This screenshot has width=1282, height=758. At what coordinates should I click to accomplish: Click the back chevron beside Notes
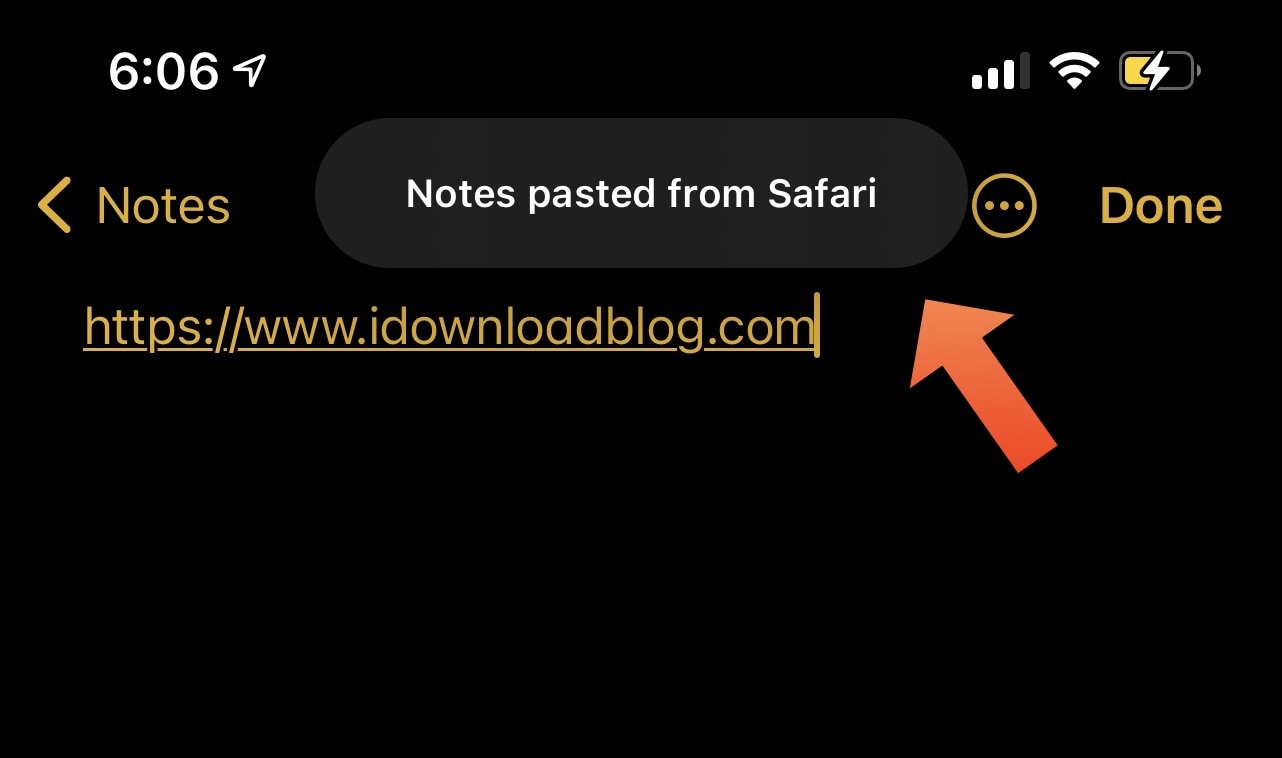tap(55, 205)
